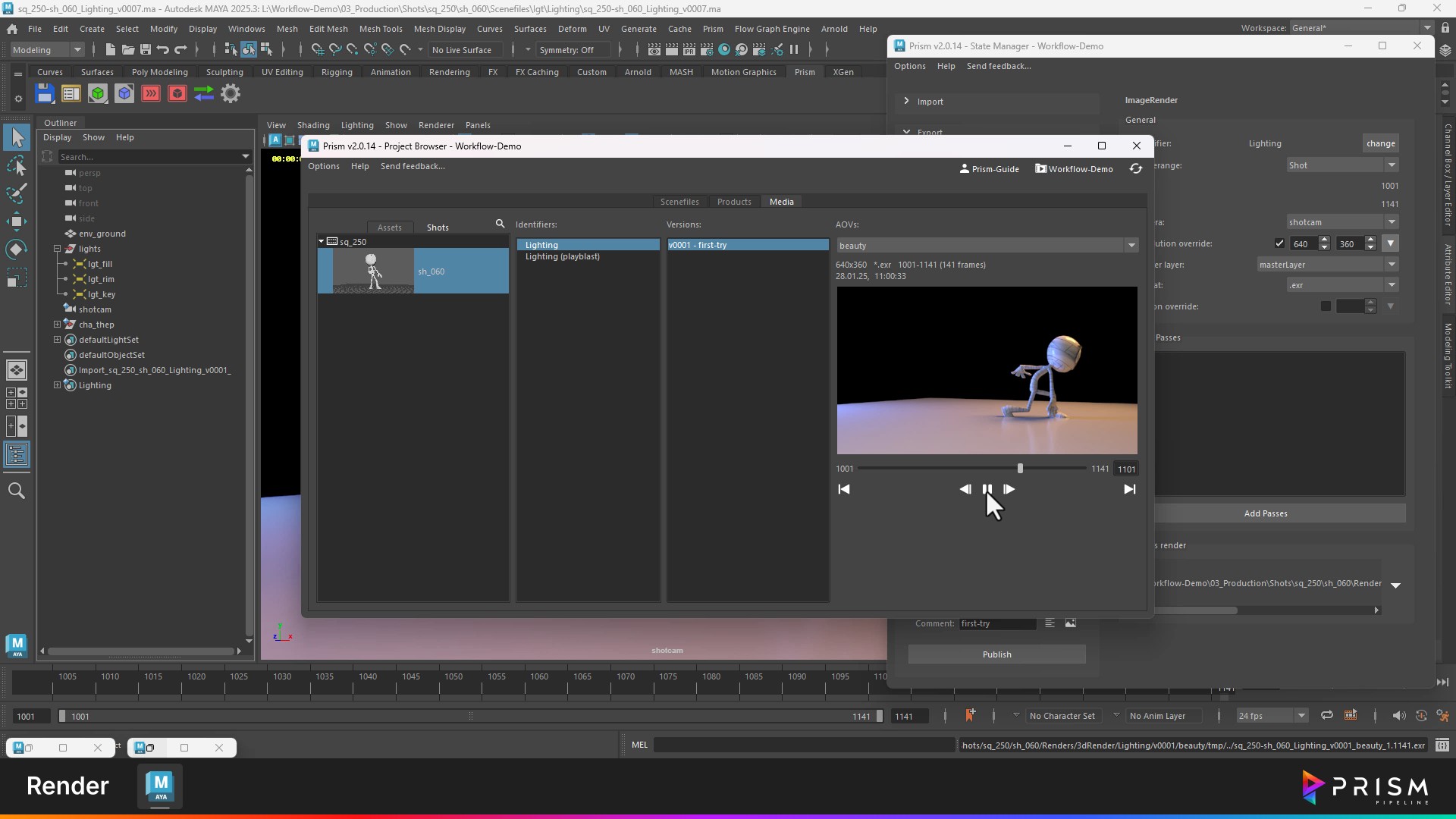This screenshot has height=819, width=1456.
Task: Open the .exr format dropdown
Action: coord(1342,285)
